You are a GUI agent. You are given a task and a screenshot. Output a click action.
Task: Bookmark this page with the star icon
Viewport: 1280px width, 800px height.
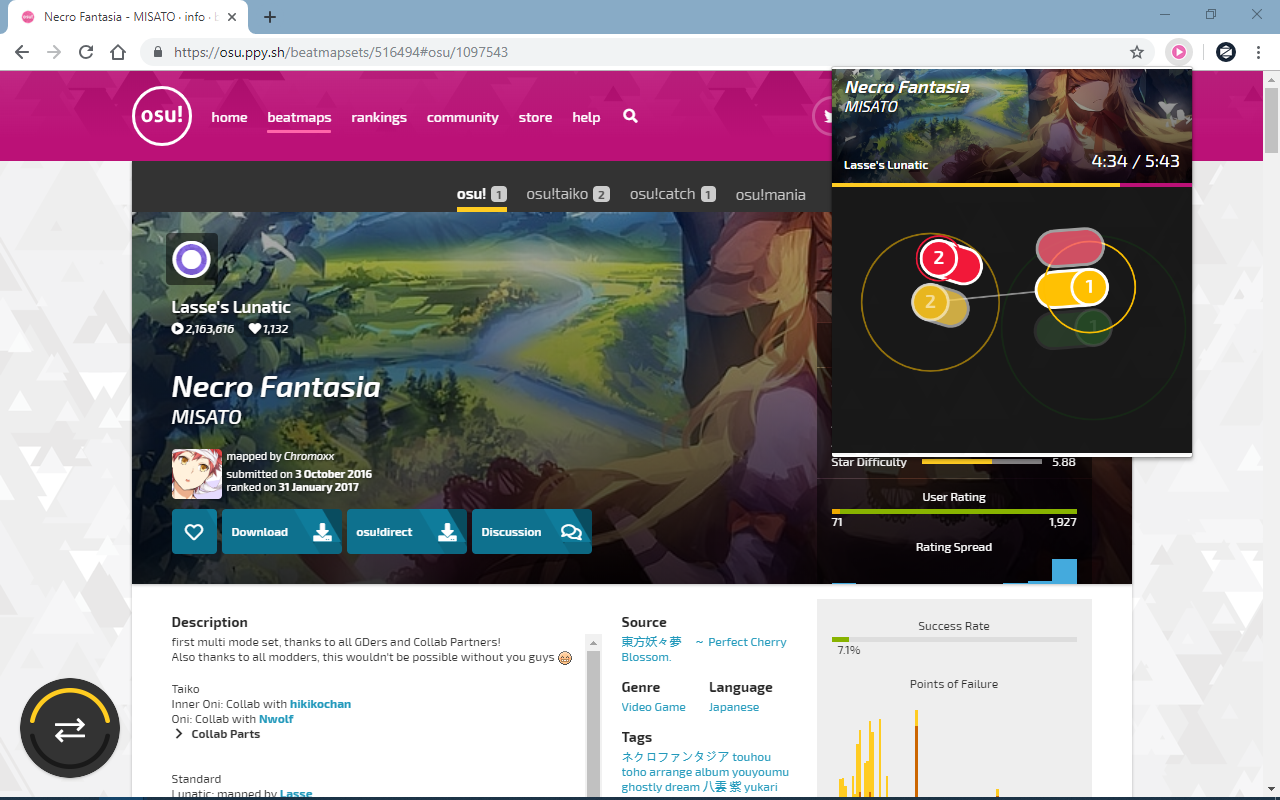point(1137,52)
